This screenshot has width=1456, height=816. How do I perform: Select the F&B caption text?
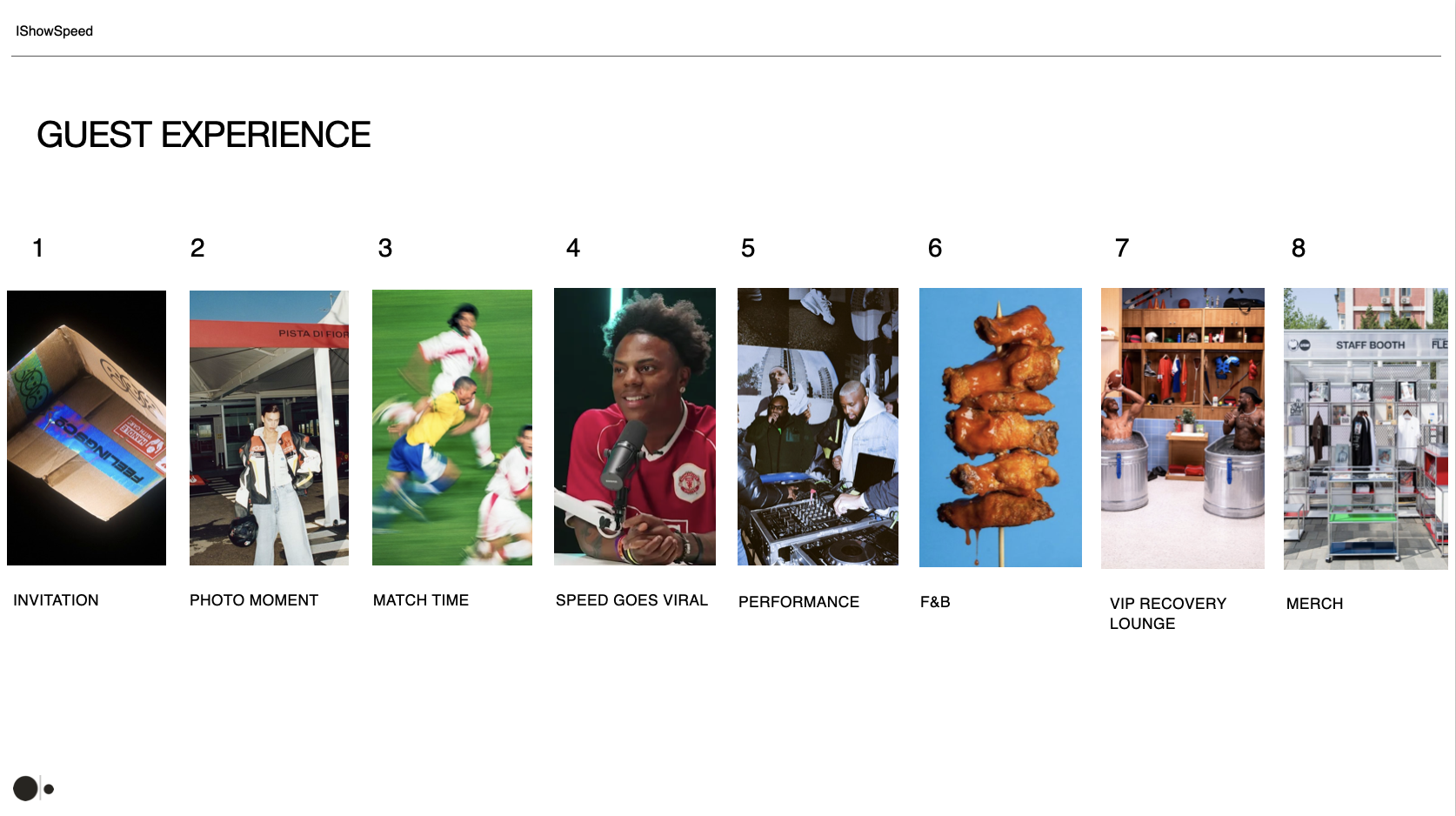(x=935, y=602)
